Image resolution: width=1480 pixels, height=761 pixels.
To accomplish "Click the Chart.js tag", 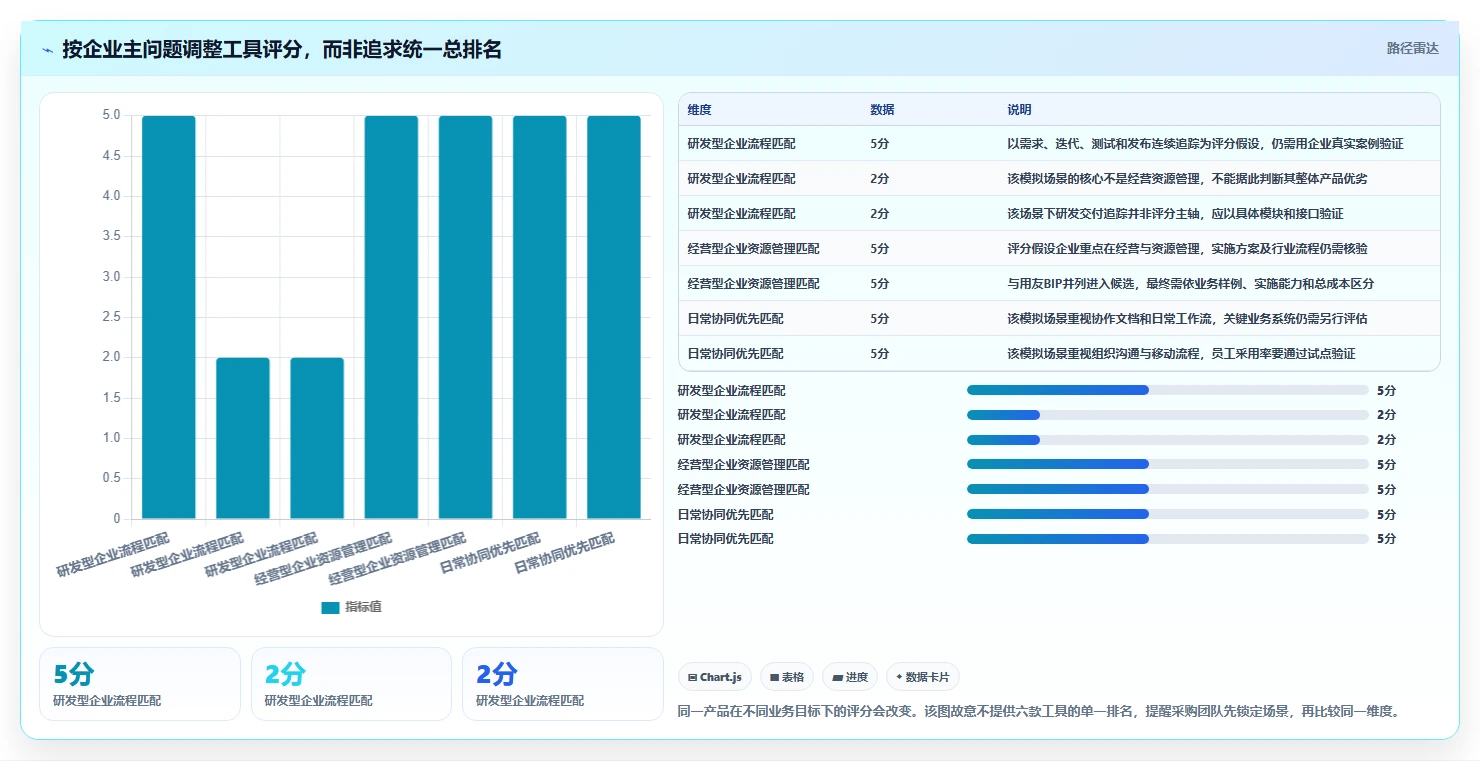I will 715,677.
